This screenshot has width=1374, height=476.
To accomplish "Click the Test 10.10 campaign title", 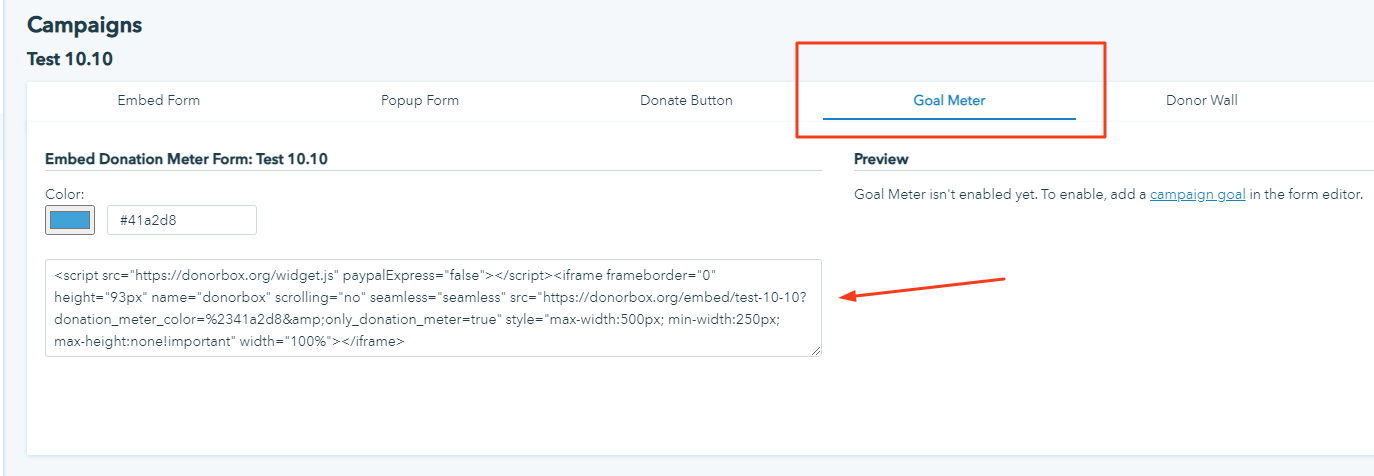I will 69,59.
